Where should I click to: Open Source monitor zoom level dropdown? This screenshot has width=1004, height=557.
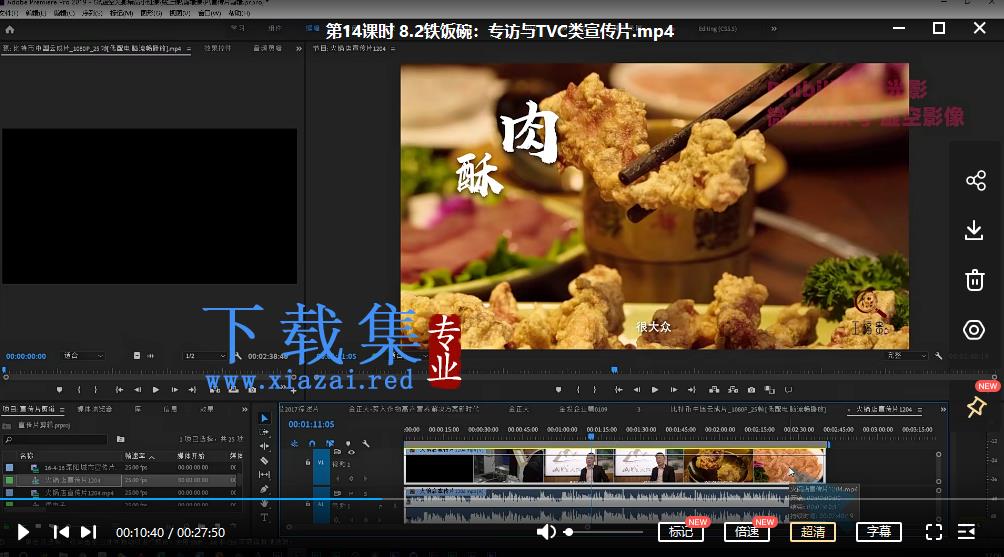tap(83, 355)
